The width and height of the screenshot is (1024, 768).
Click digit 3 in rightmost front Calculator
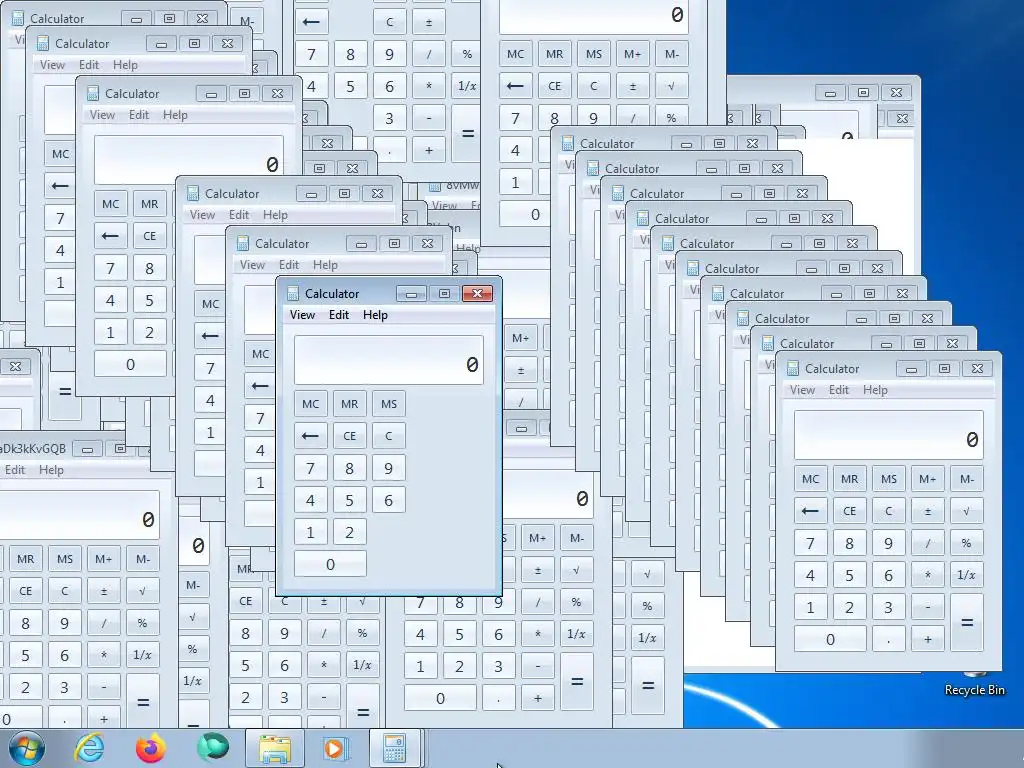tap(888, 607)
